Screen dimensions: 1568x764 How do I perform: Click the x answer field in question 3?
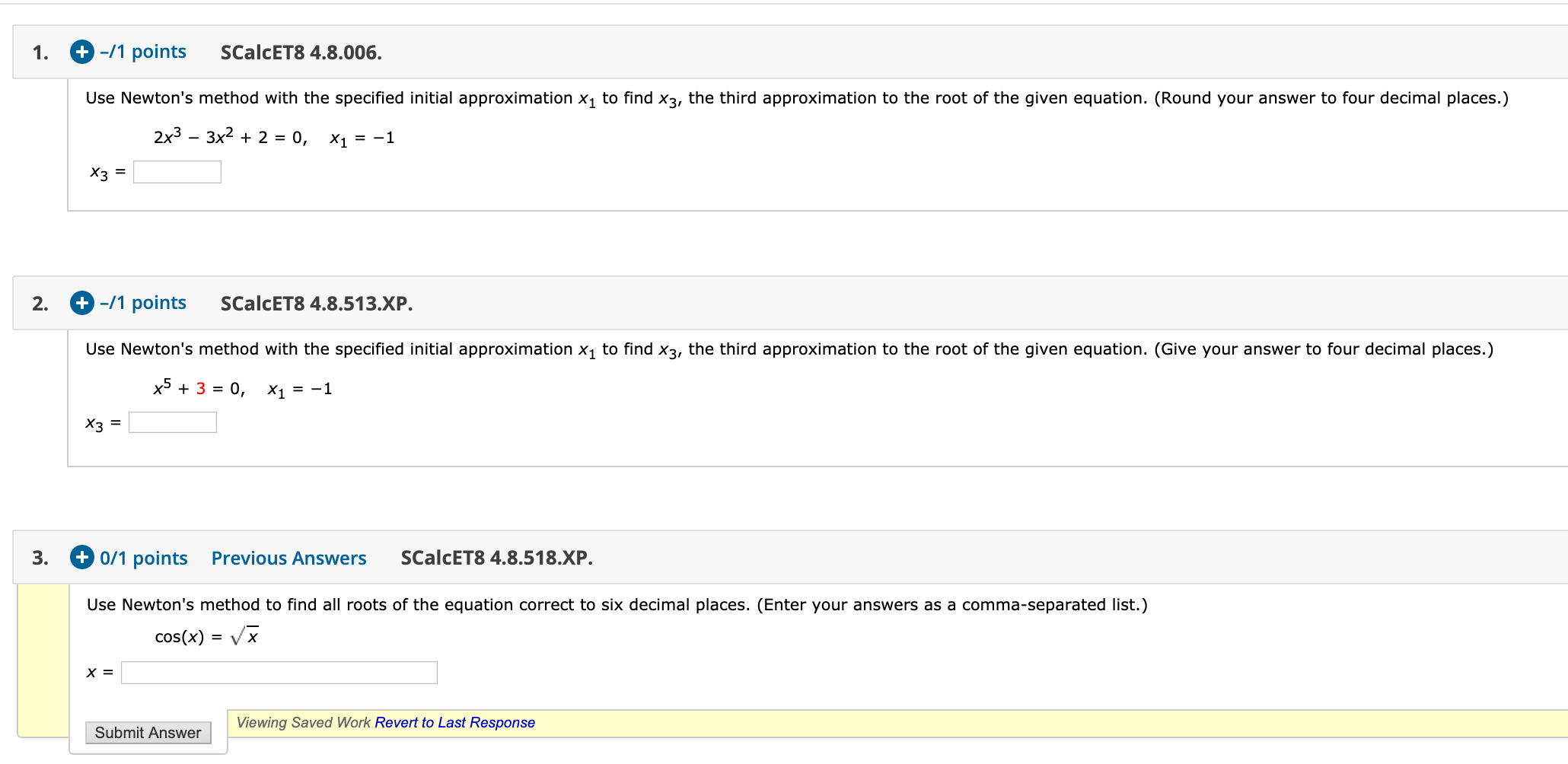tap(279, 673)
